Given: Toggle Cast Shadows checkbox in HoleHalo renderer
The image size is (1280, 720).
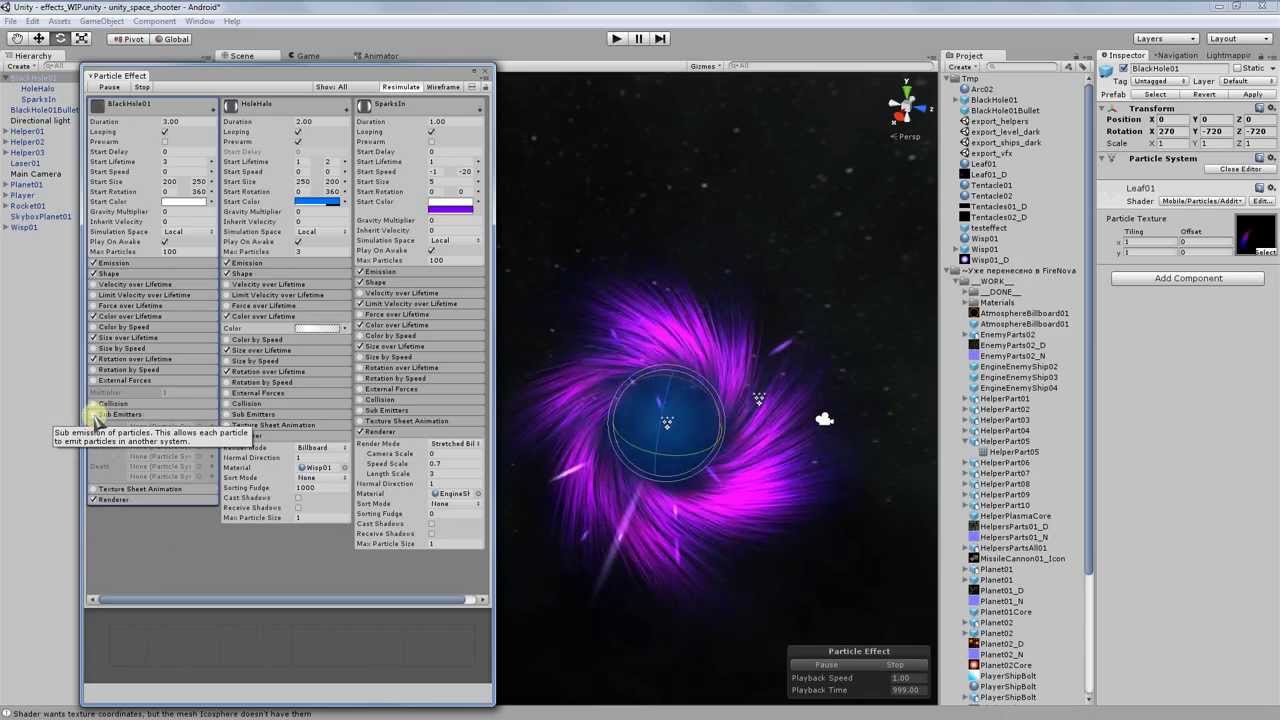Looking at the screenshot, I should point(298,498).
